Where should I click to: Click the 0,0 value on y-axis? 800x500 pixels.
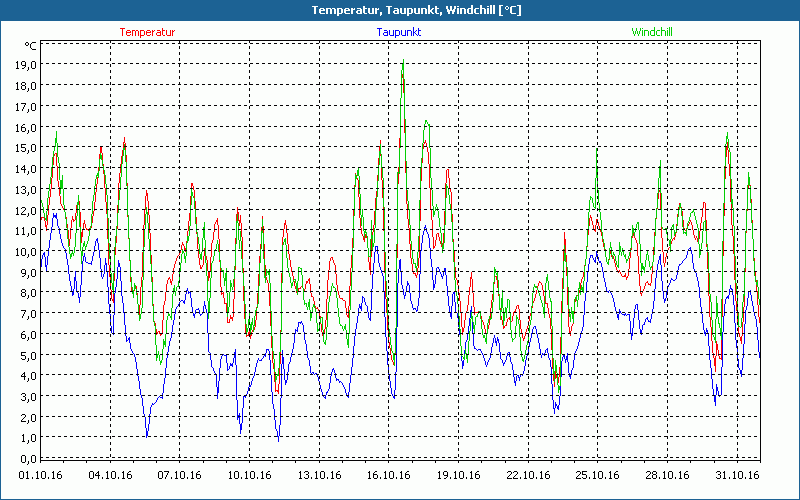[29, 459]
